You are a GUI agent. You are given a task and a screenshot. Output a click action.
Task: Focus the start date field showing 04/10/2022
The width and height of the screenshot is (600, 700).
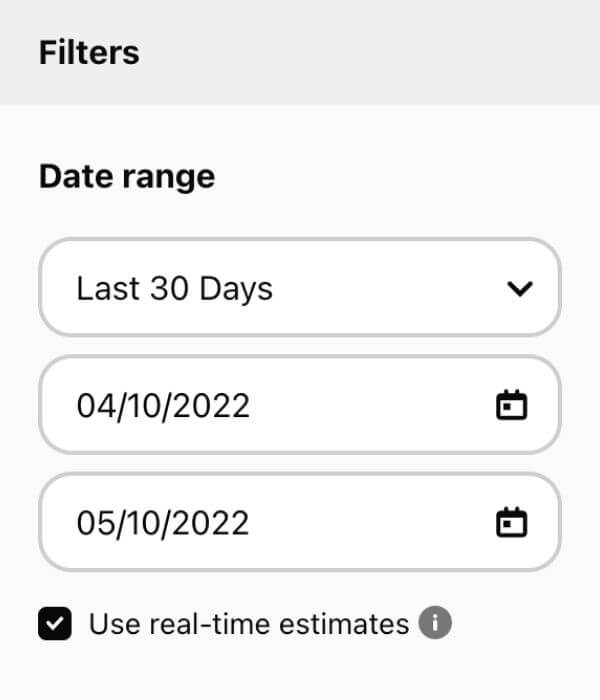click(300, 404)
